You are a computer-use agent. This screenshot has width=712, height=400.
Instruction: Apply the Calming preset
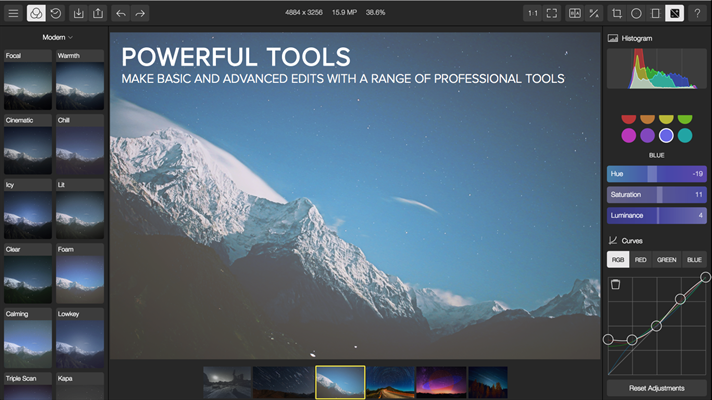(28, 338)
